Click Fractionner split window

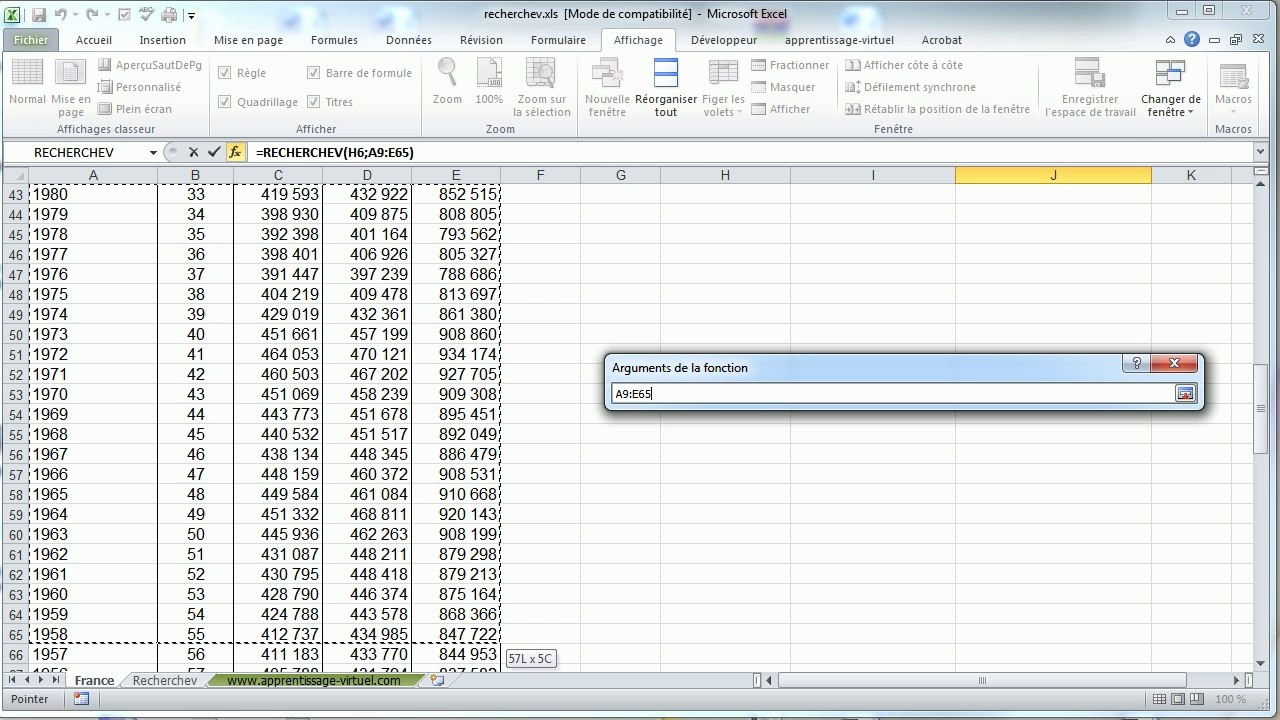790,65
